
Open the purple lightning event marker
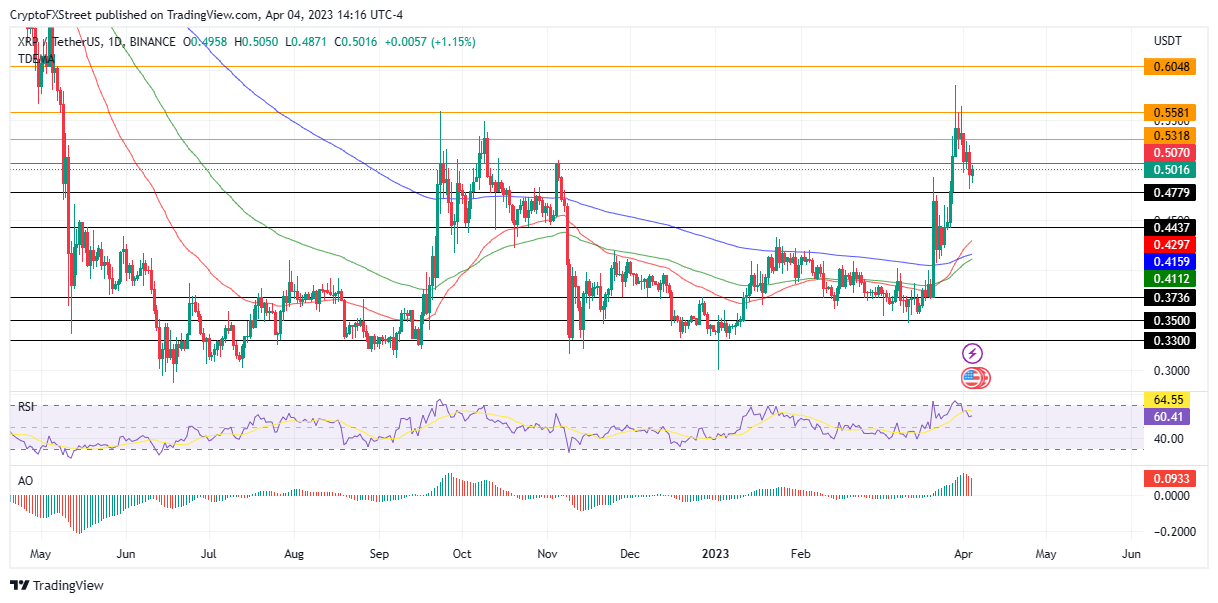coord(972,353)
